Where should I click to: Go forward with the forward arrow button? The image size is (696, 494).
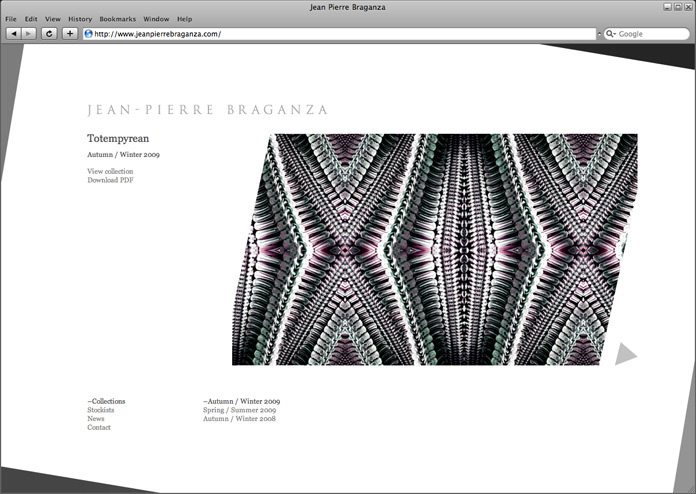29,34
